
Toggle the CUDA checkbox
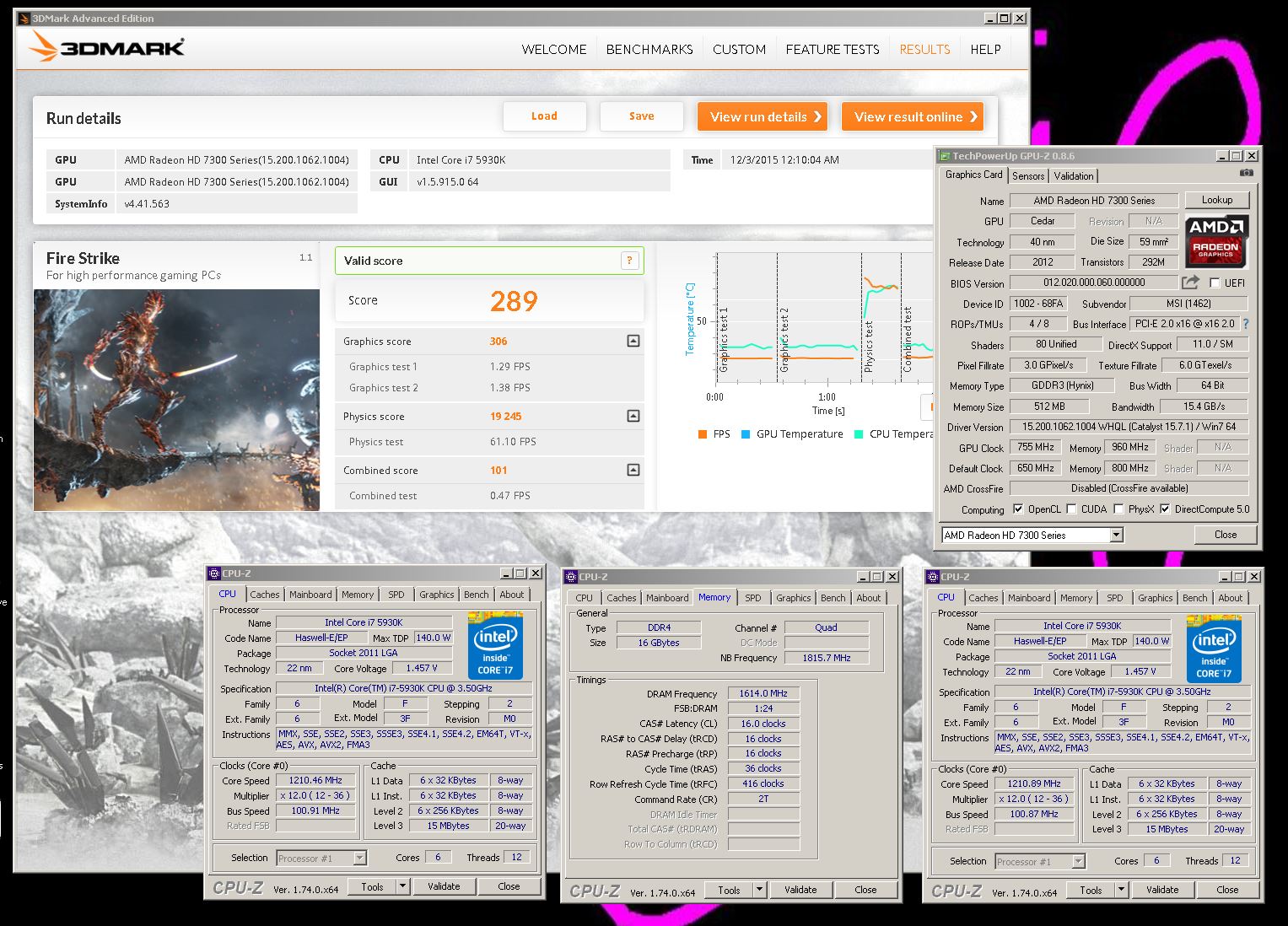click(x=1071, y=509)
